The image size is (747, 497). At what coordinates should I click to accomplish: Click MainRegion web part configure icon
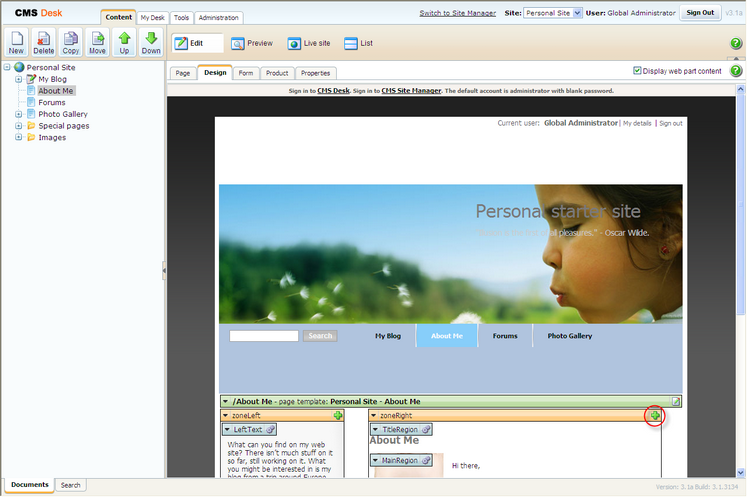click(426, 460)
